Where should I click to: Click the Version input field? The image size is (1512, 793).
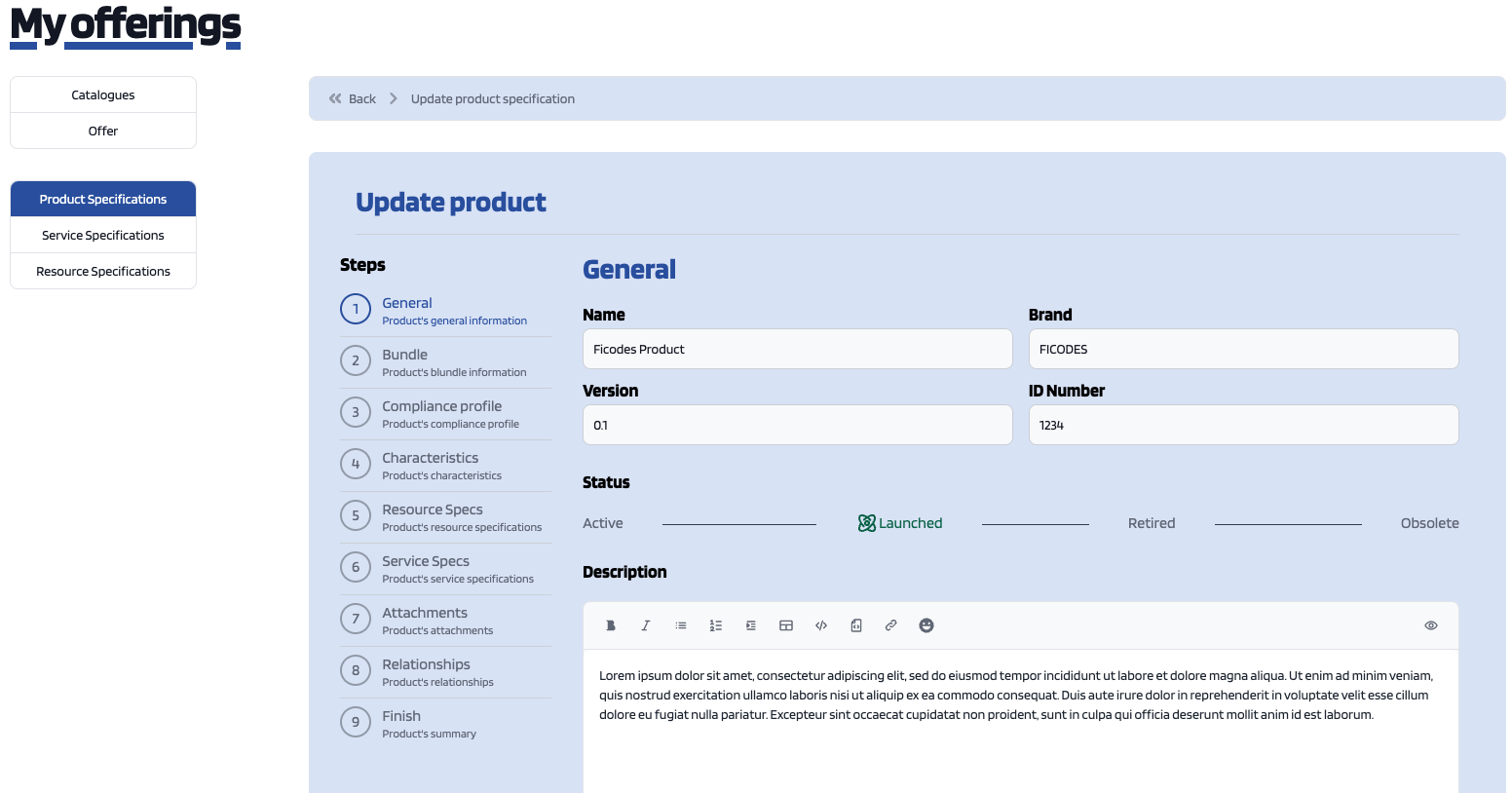coord(798,425)
